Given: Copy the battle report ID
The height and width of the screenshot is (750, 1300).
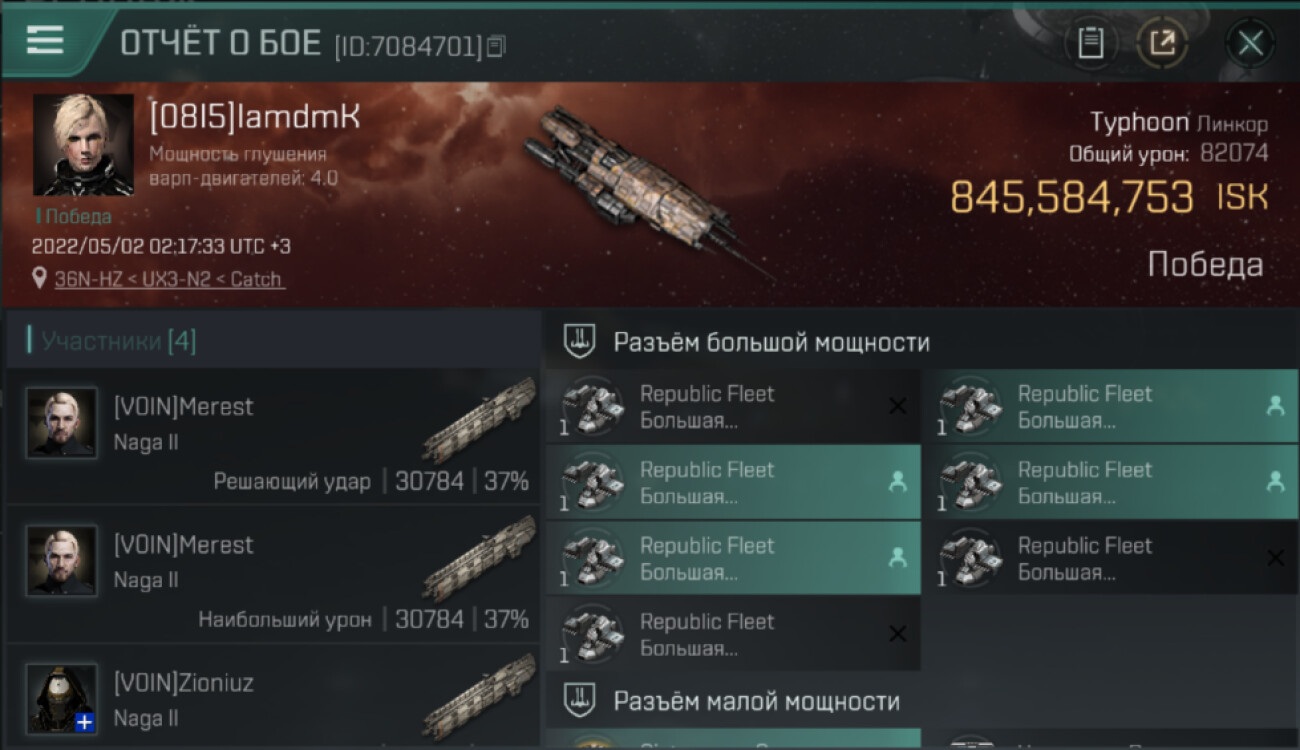Looking at the screenshot, I should coord(497,45).
